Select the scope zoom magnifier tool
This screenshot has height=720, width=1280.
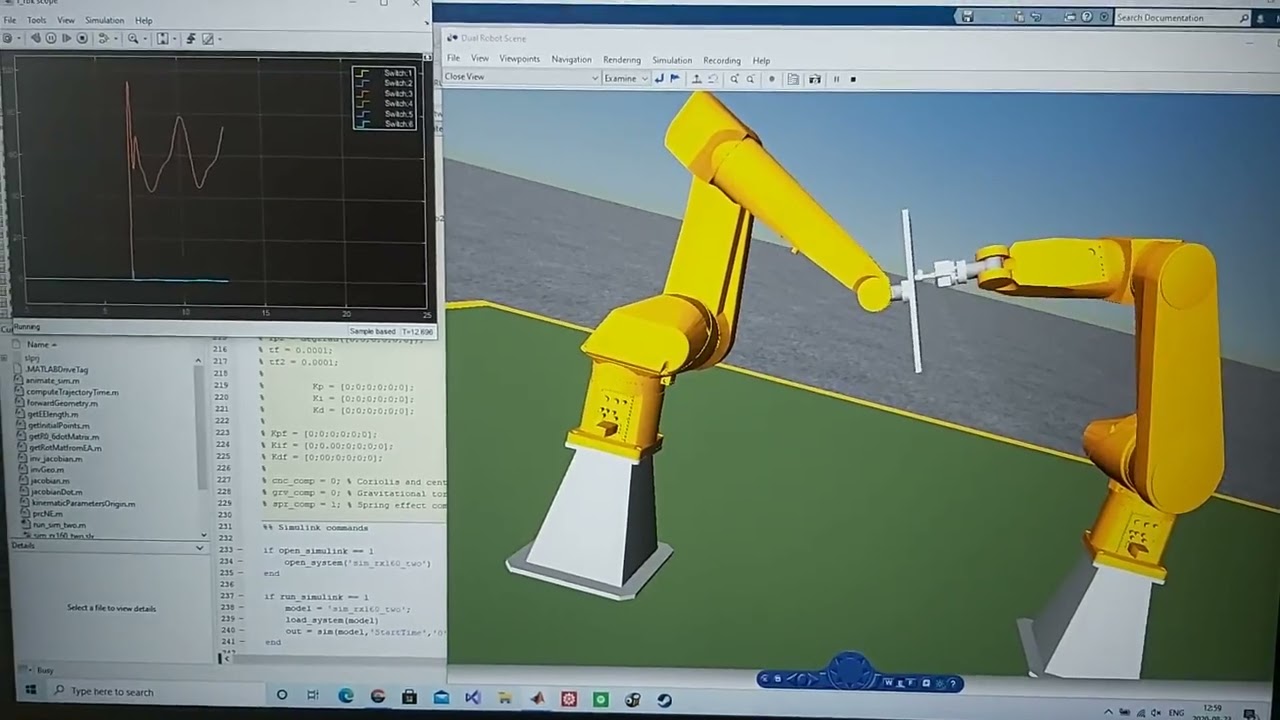[x=133, y=38]
